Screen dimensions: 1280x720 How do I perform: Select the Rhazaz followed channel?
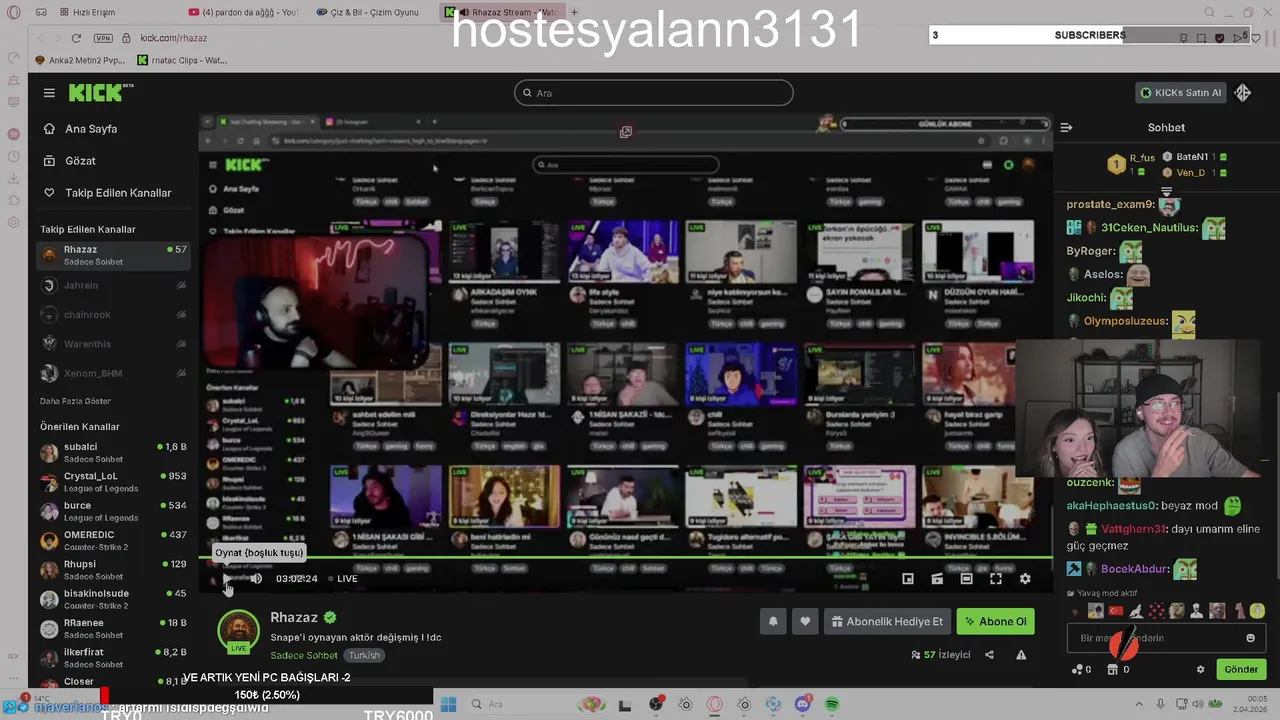(x=113, y=255)
